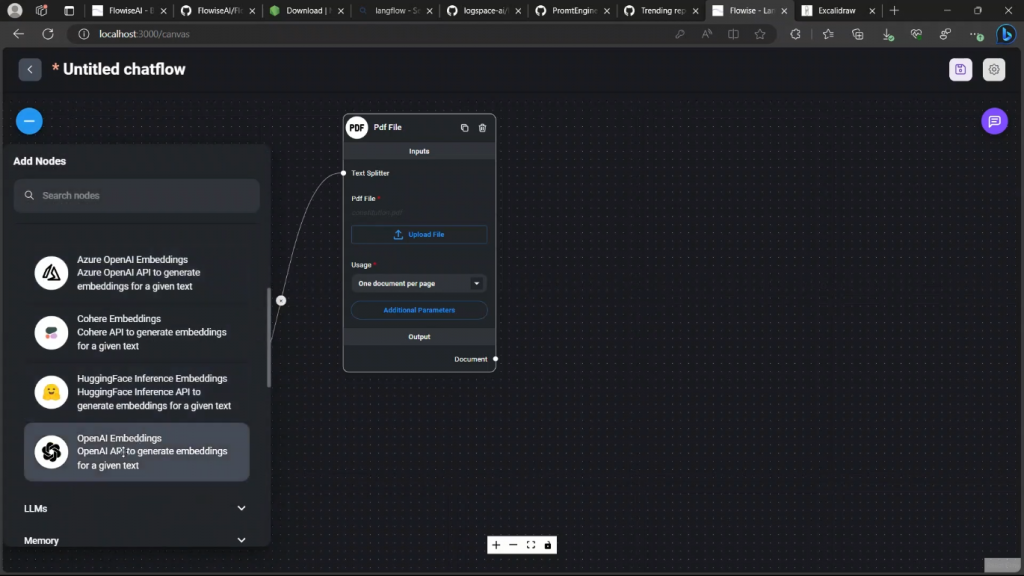This screenshot has width=1024, height=576.
Task: Duplicate the Pdf File node
Action: pos(464,128)
